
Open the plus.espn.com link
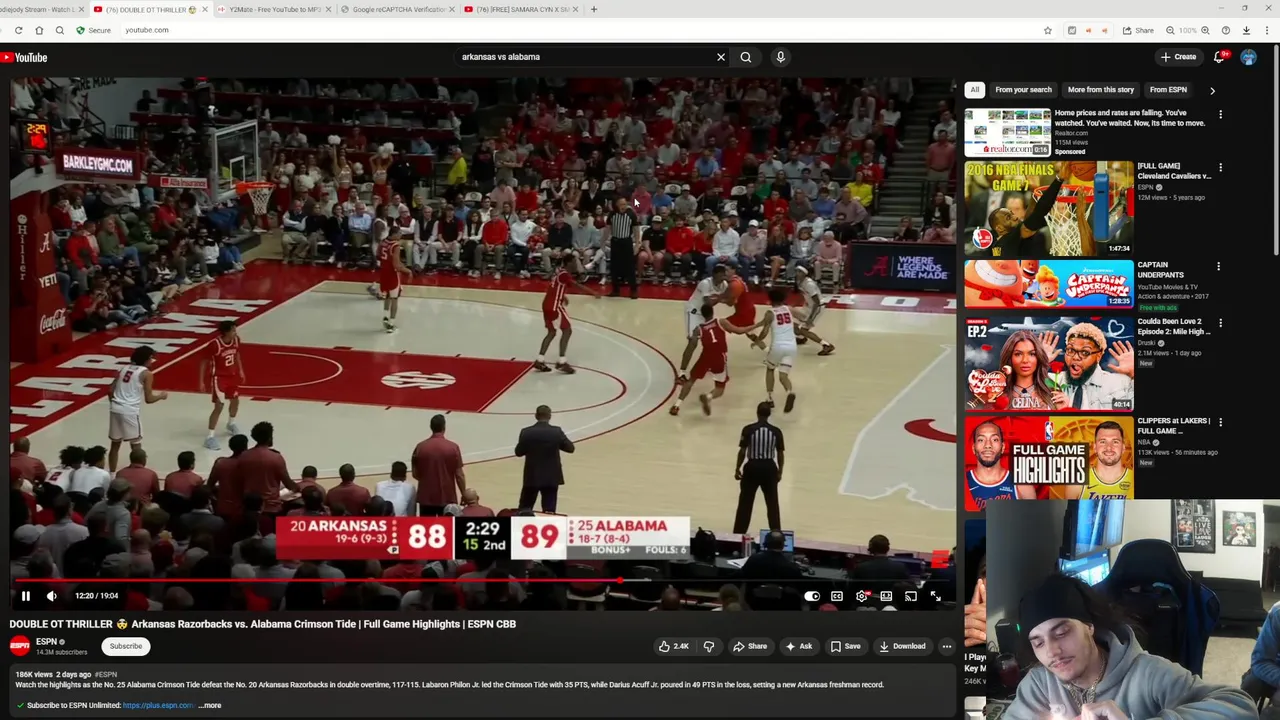pyautogui.click(x=158, y=705)
